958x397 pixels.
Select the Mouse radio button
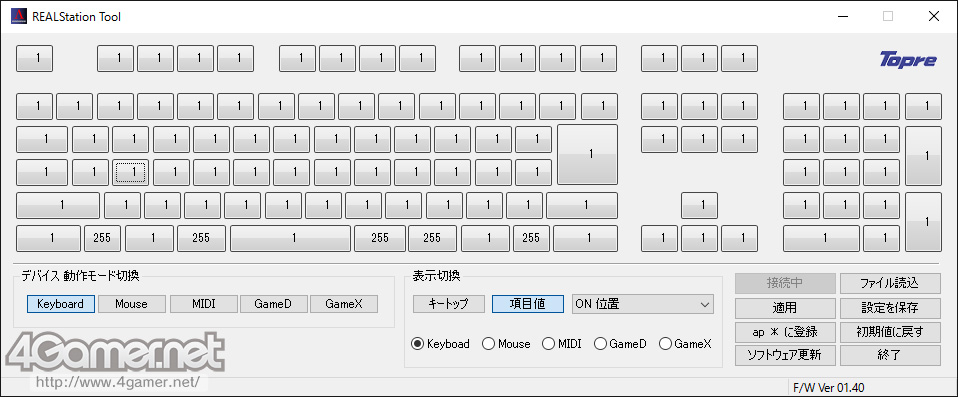(x=506, y=344)
